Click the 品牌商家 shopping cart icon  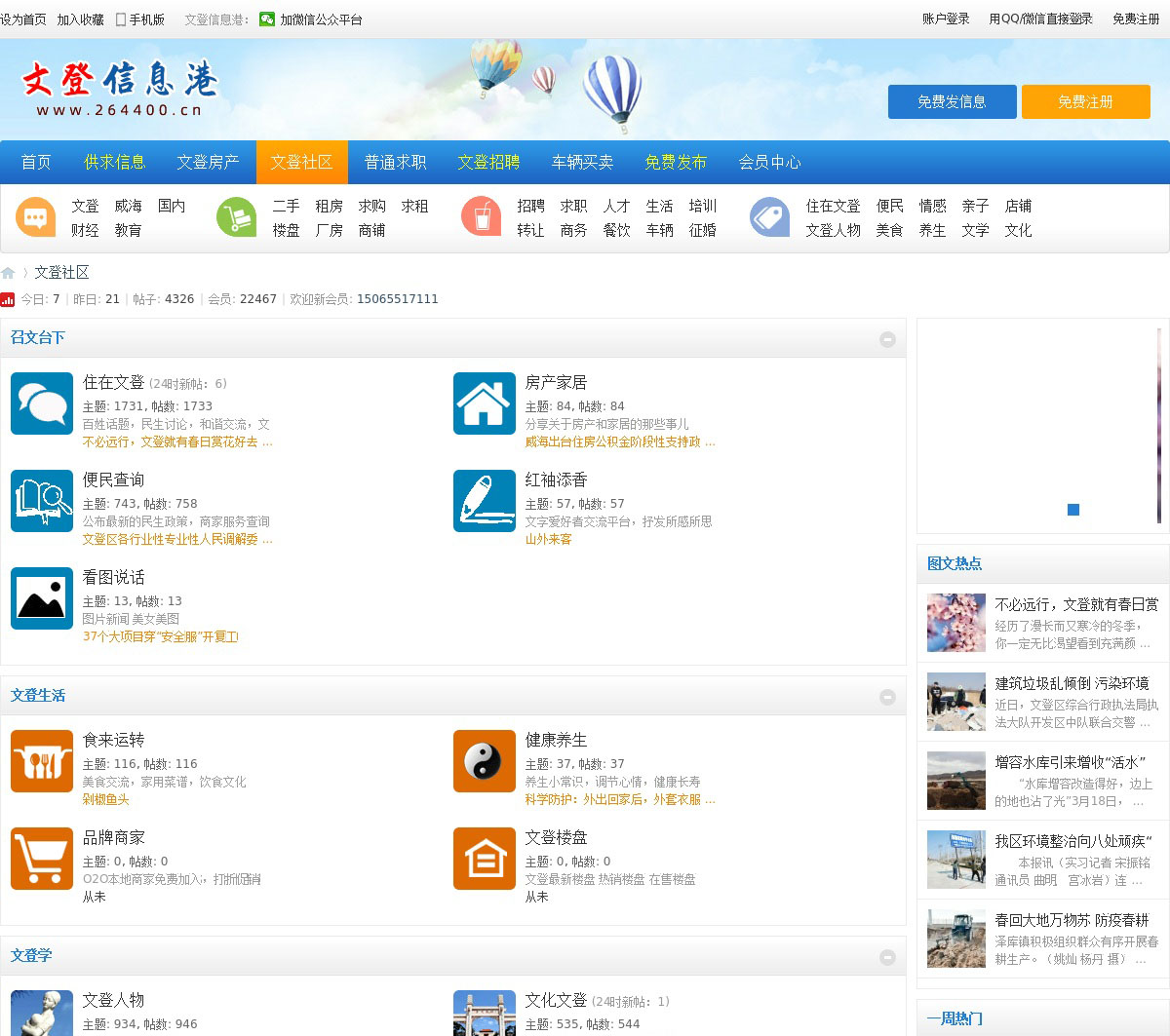coord(42,859)
